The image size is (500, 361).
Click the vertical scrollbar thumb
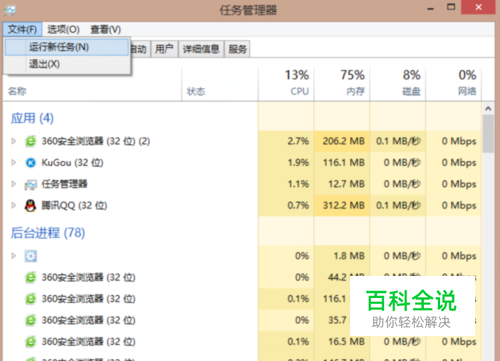(488, 134)
